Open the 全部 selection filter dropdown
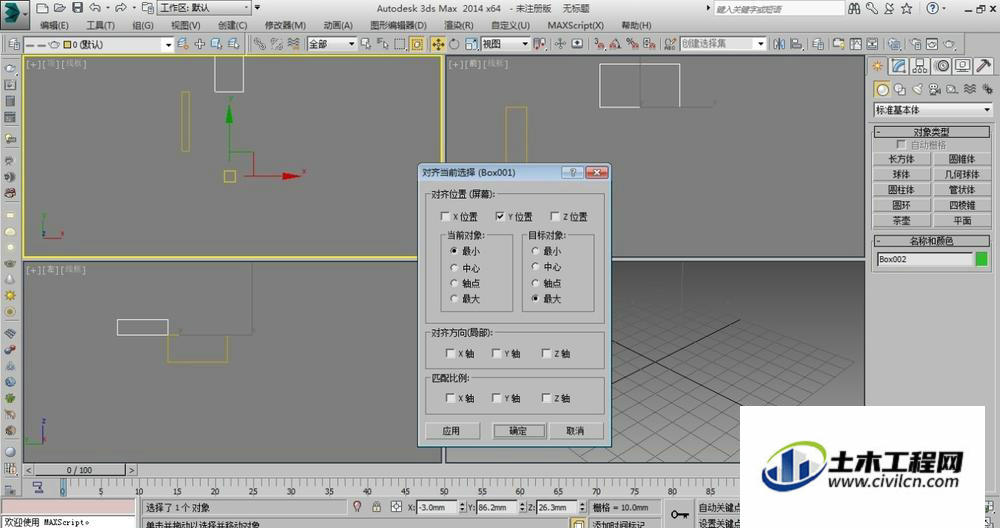The image size is (1000, 528). (332, 44)
